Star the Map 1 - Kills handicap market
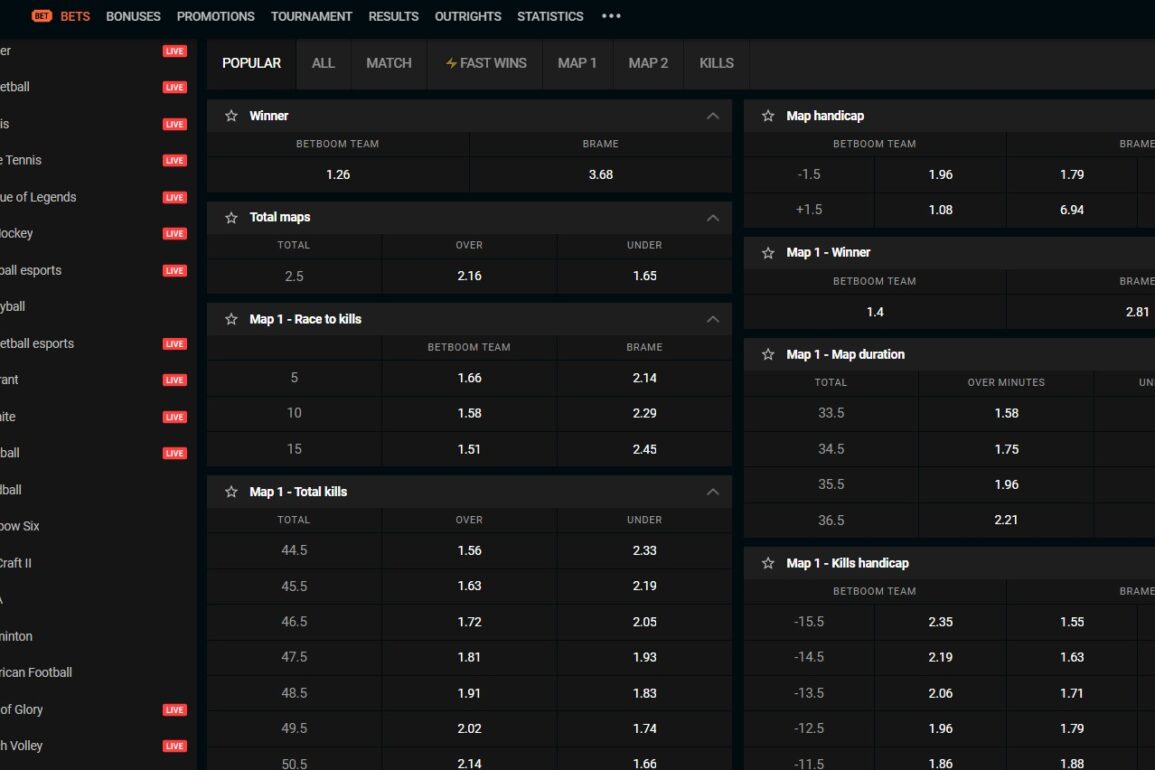This screenshot has width=1155, height=770. point(768,564)
